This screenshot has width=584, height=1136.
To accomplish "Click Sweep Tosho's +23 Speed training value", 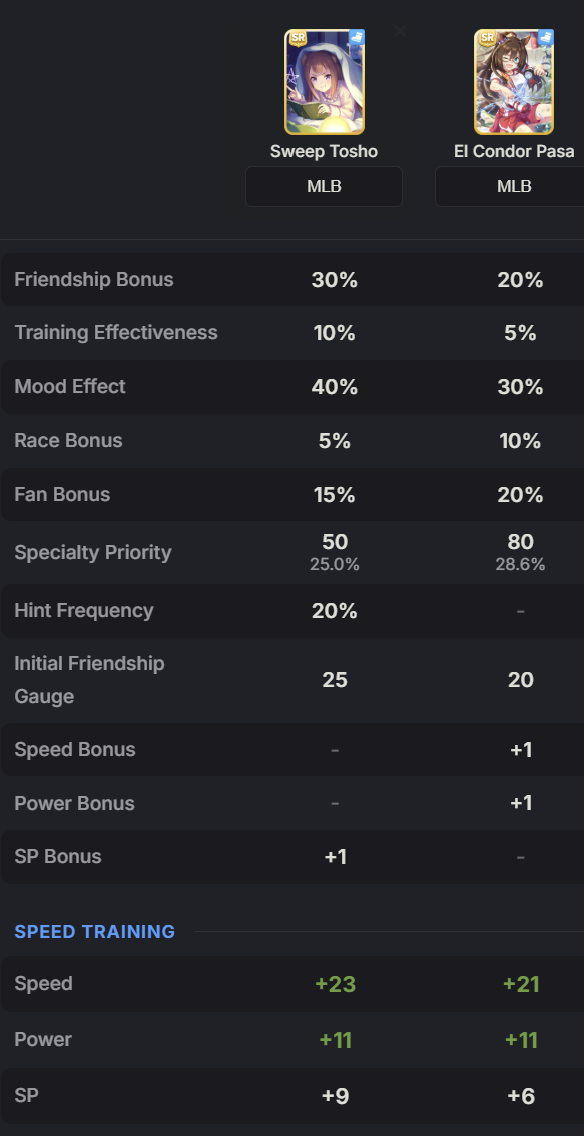I will click(x=335, y=984).
